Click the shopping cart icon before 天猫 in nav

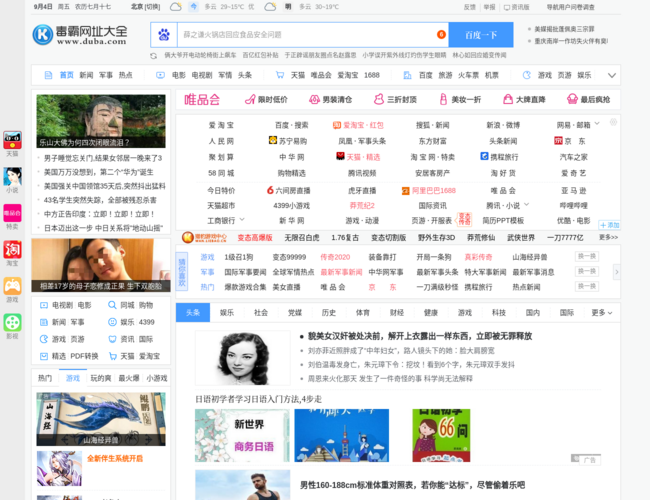280,75
